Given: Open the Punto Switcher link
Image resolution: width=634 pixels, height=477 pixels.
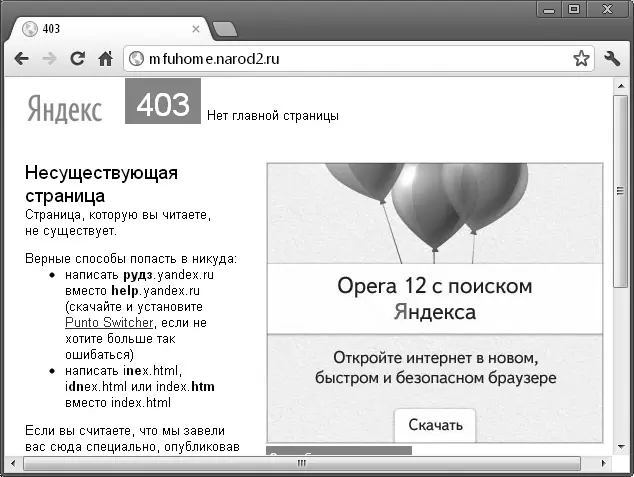Looking at the screenshot, I should pos(109,323).
